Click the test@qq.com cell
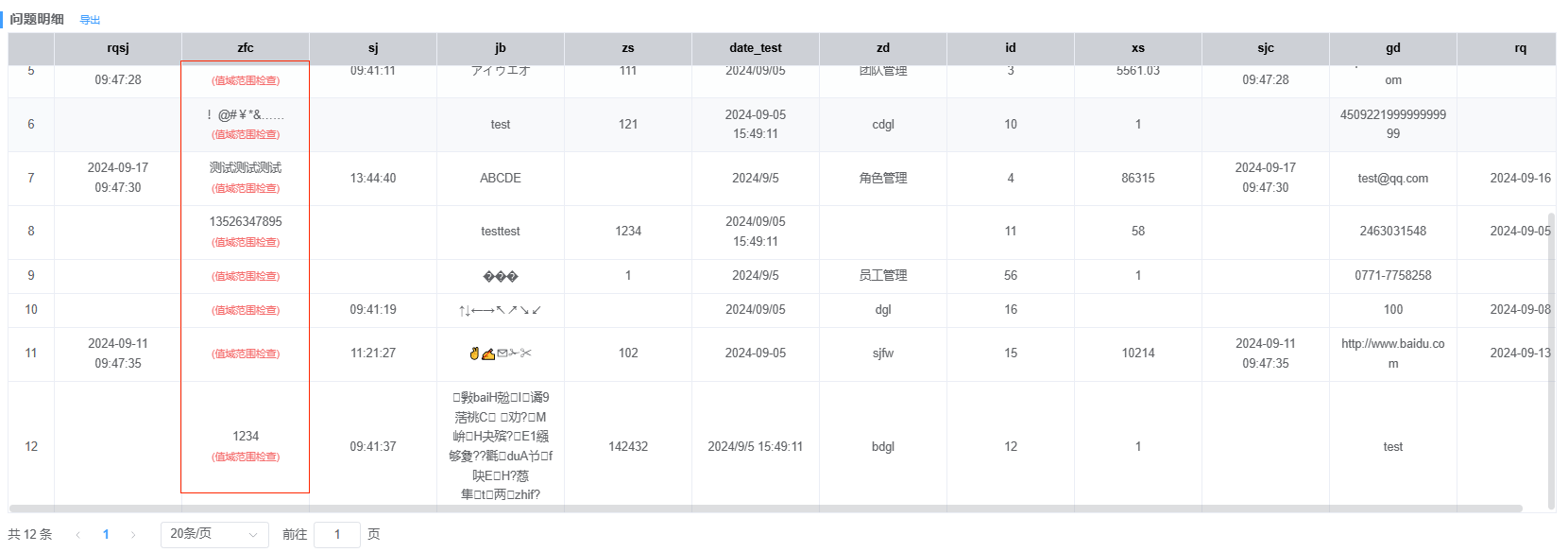This screenshot has height=552, width=1568. click(1393, 179)
